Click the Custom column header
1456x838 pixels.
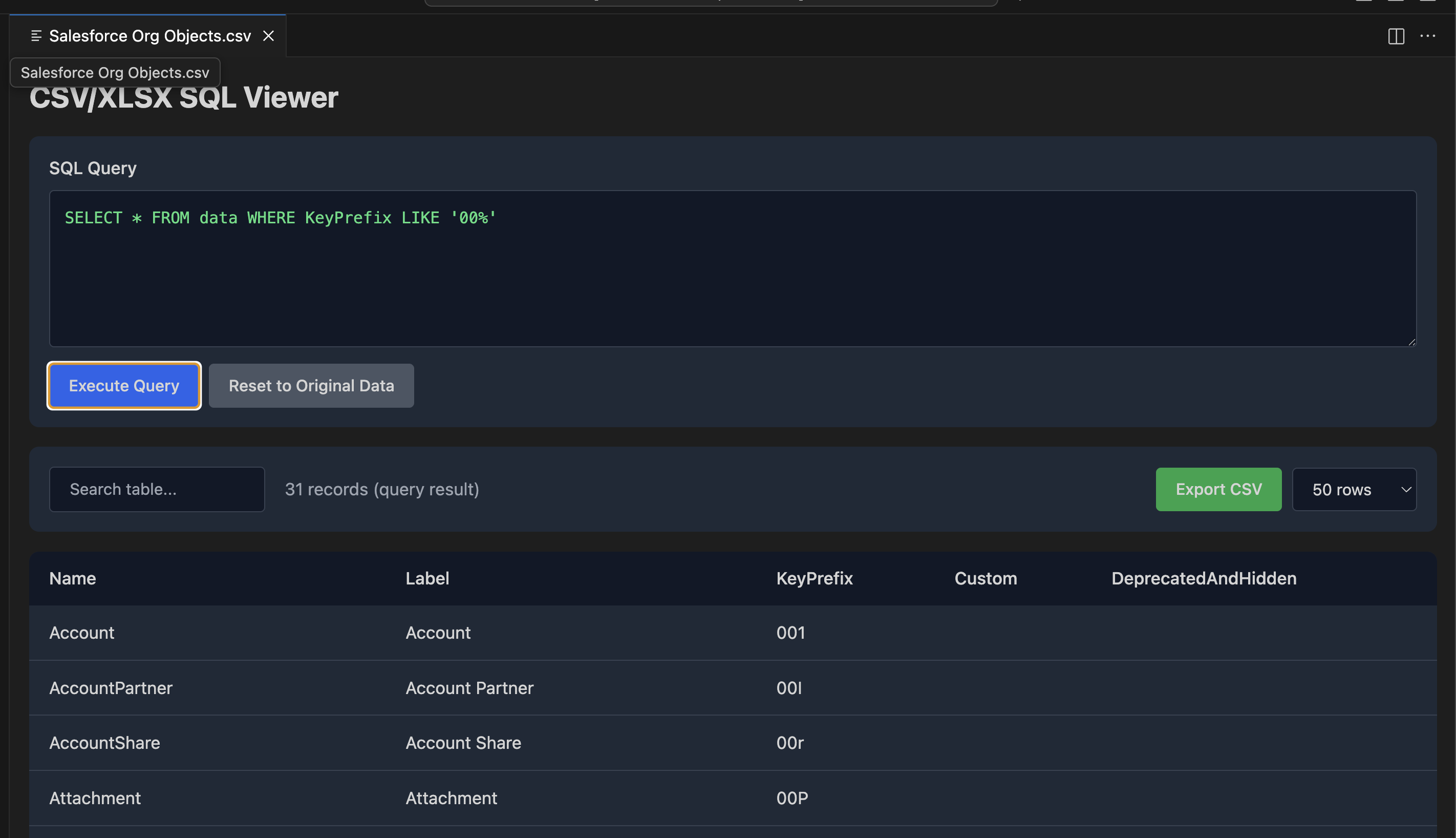pyautogui.click(x=986, y=578)
